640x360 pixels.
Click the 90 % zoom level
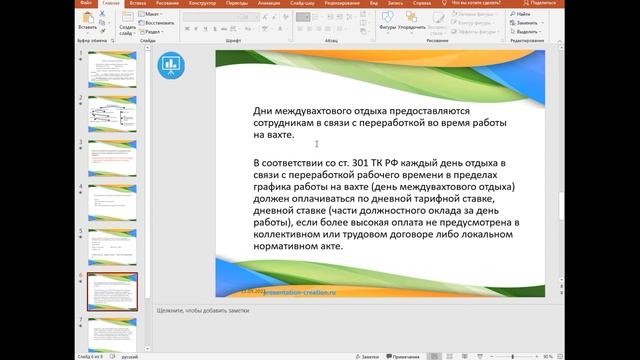(548, 357)
